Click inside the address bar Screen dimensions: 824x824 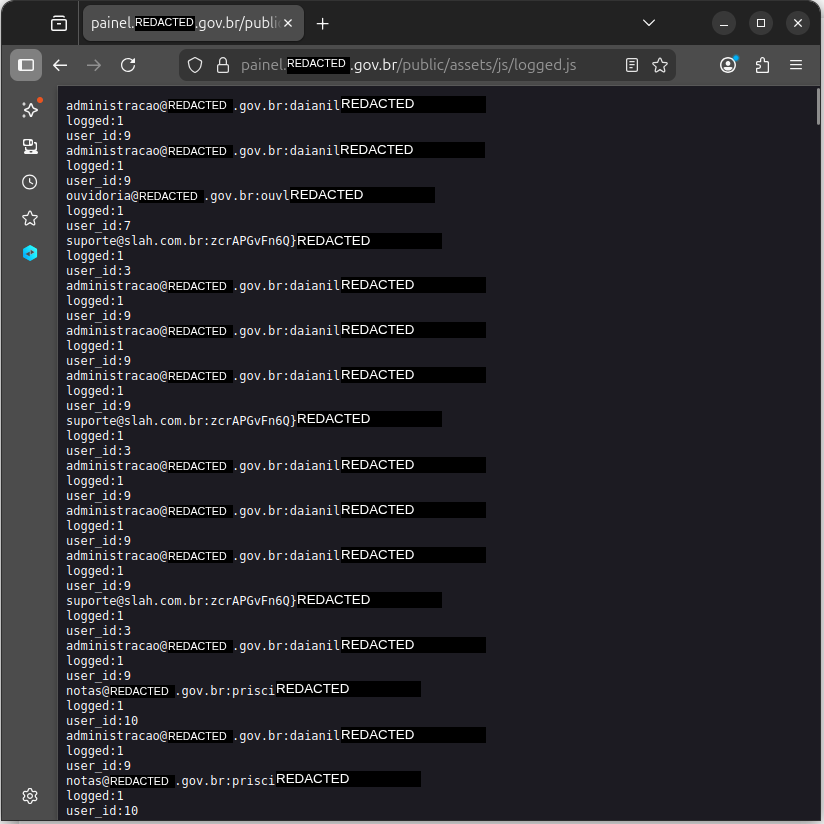pyautogui.click(x=420, y=64)
